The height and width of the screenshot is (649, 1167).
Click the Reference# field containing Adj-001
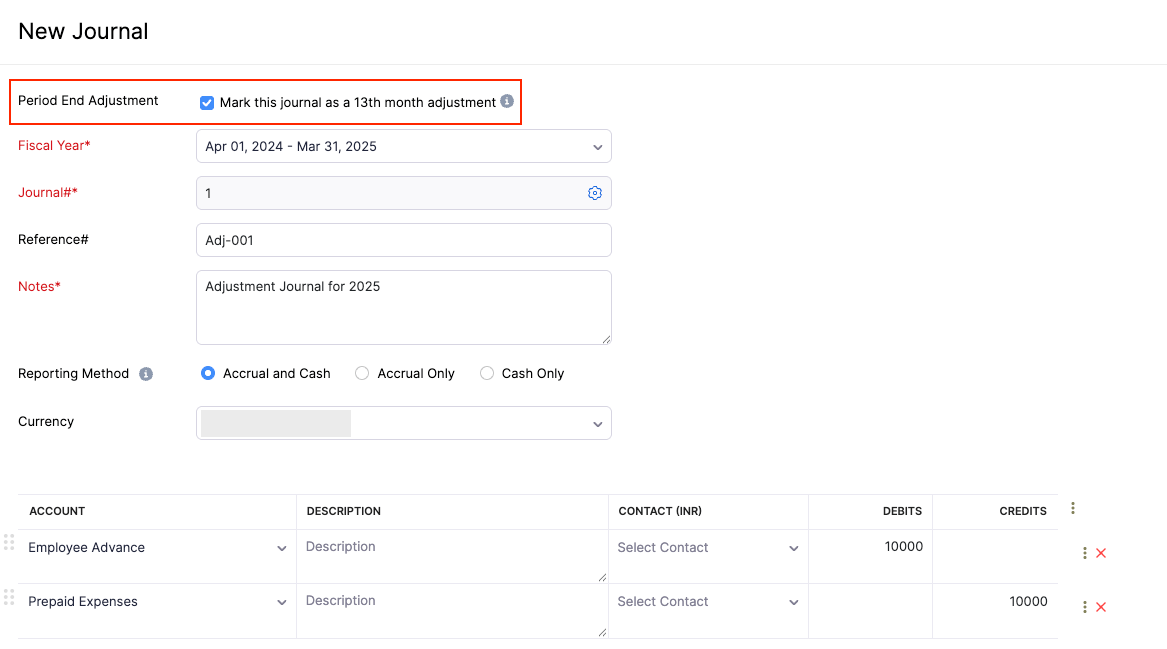[403, 240]
